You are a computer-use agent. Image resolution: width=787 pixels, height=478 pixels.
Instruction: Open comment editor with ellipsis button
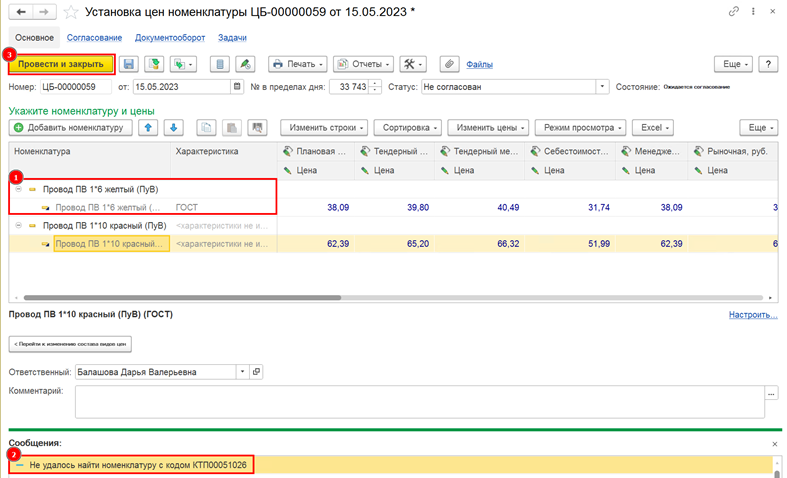771,393
